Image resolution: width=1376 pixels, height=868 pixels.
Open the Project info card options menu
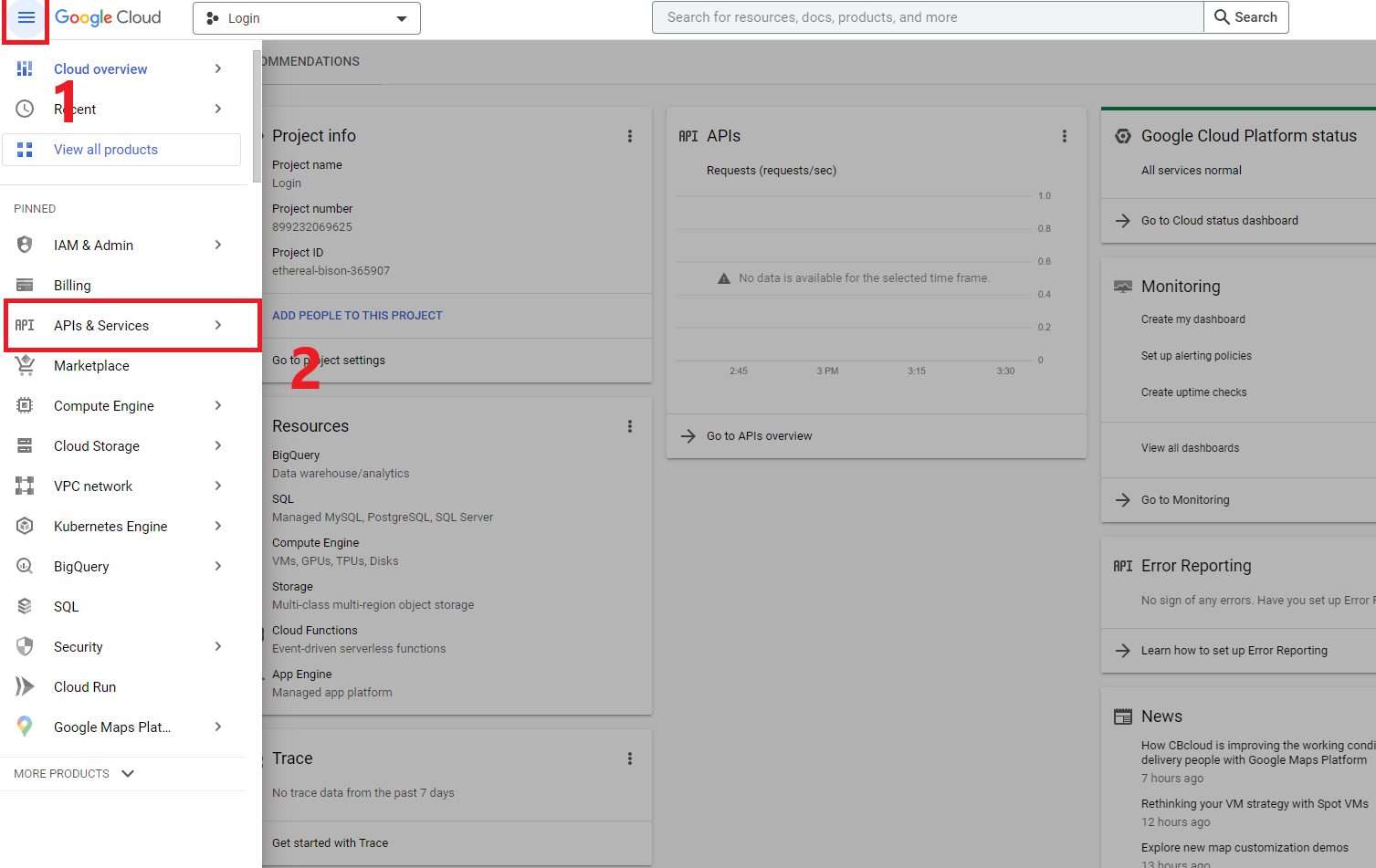pos(629,136)
